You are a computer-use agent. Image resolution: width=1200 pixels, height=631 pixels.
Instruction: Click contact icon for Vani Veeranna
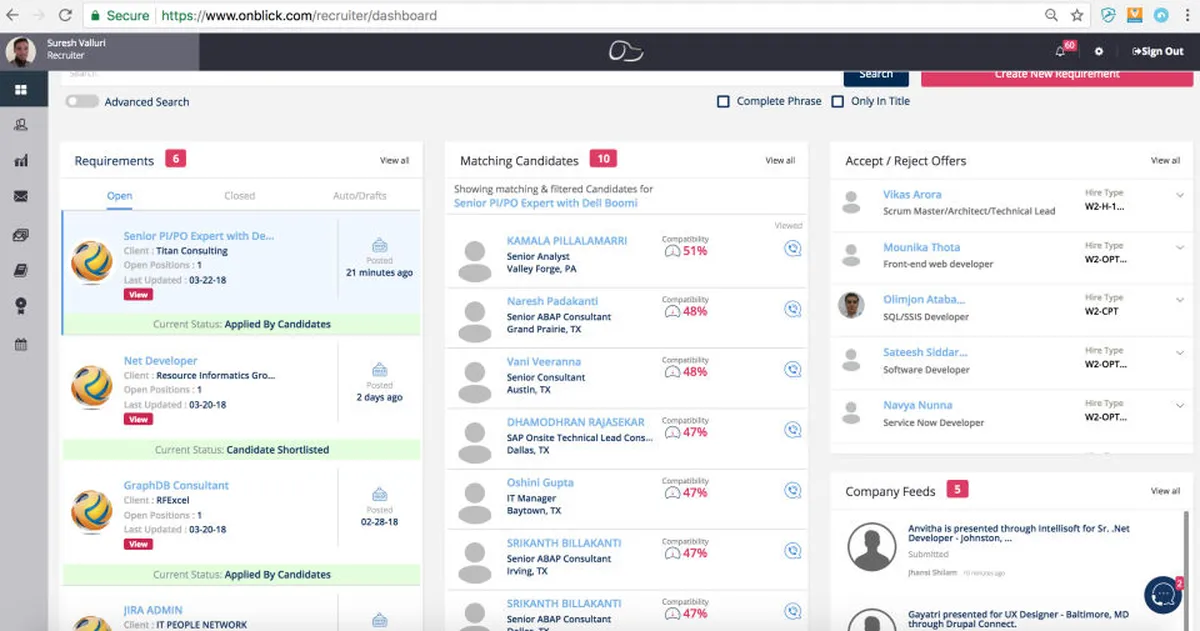793,370
